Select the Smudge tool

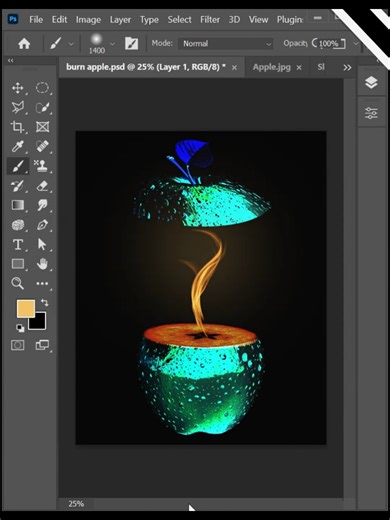coord(42,205)
